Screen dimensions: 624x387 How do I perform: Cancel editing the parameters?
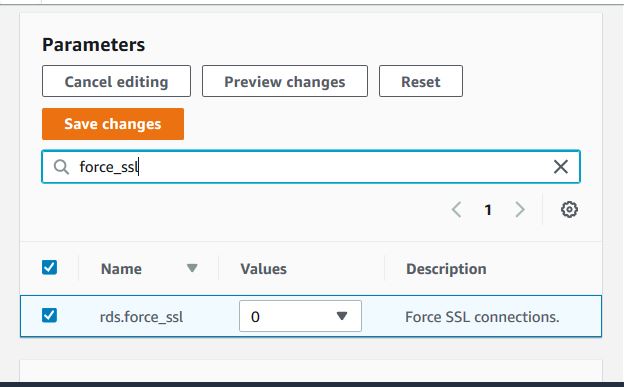117,81
